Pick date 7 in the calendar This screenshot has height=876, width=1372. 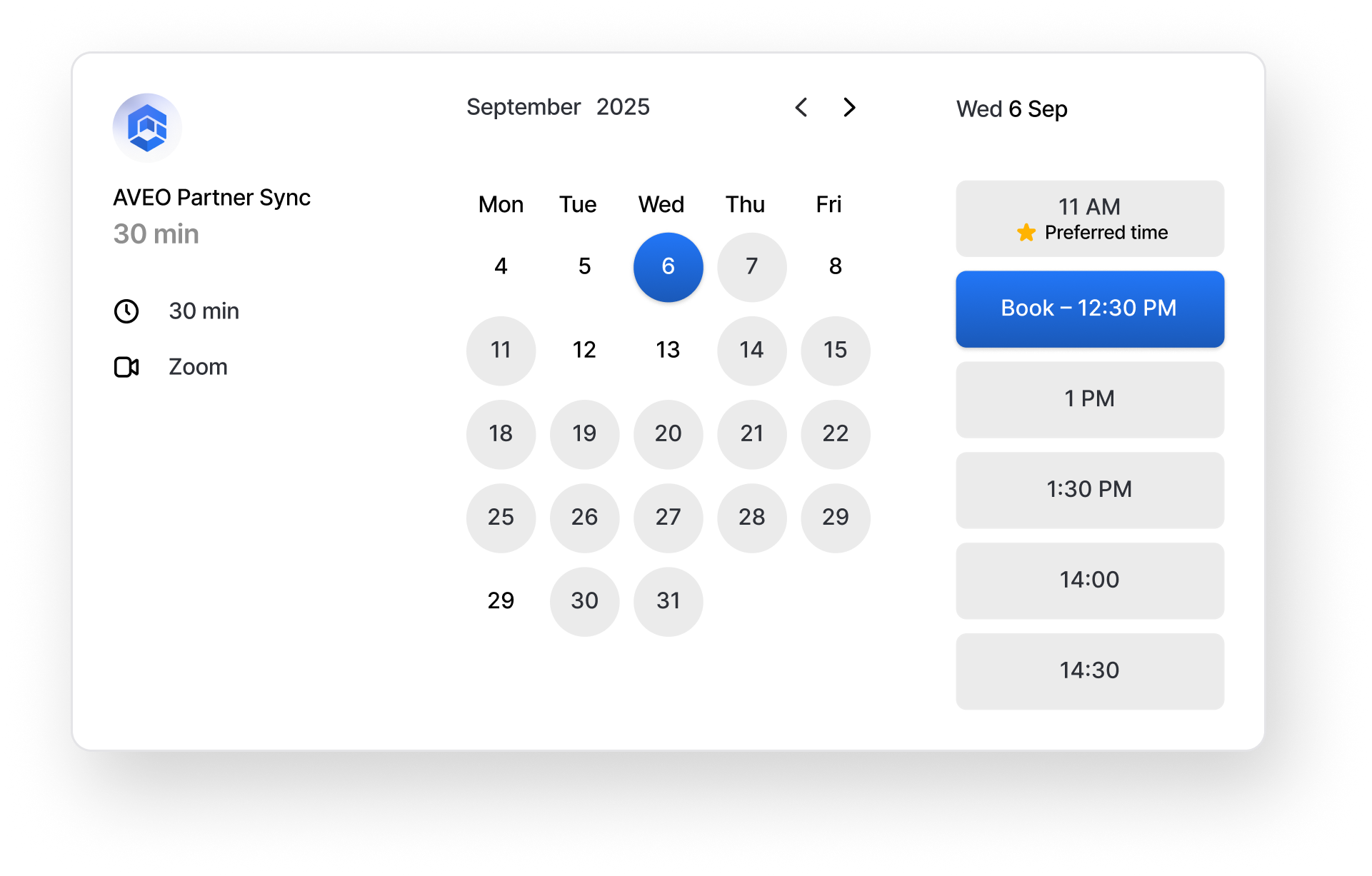(751, 267)
